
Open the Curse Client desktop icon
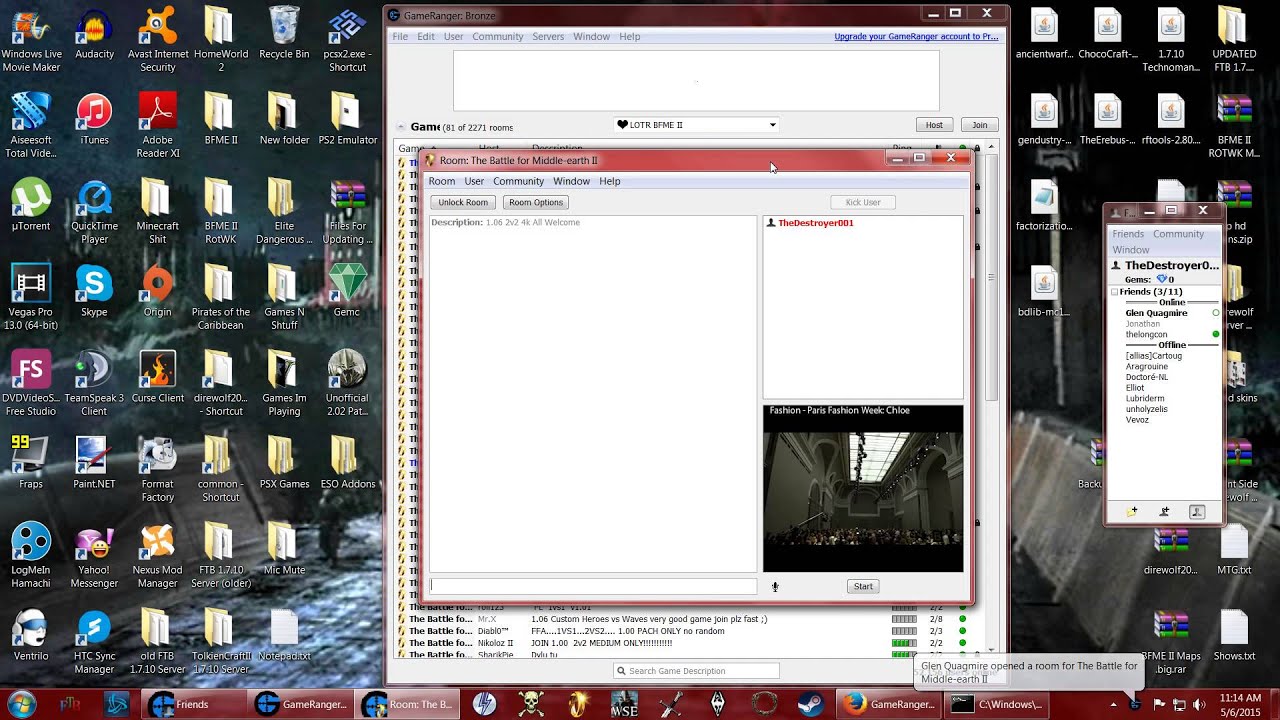(157, 377)
